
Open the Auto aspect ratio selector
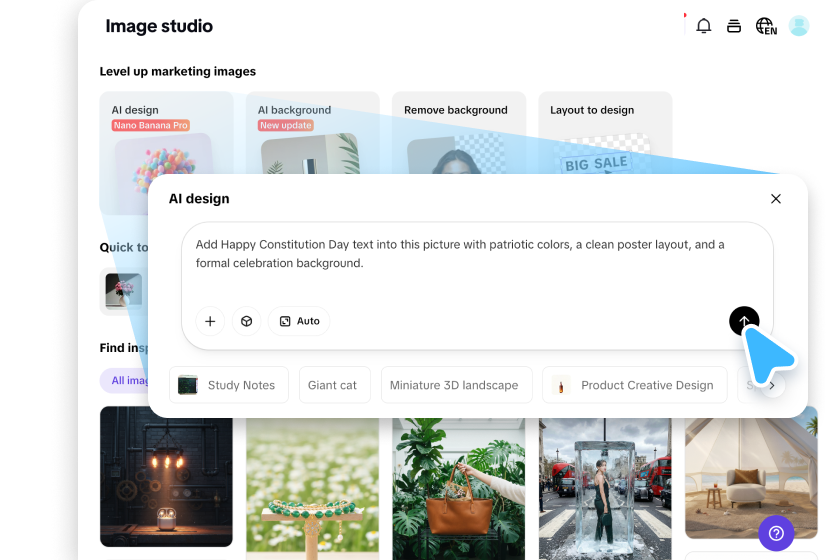coord(299,321)
